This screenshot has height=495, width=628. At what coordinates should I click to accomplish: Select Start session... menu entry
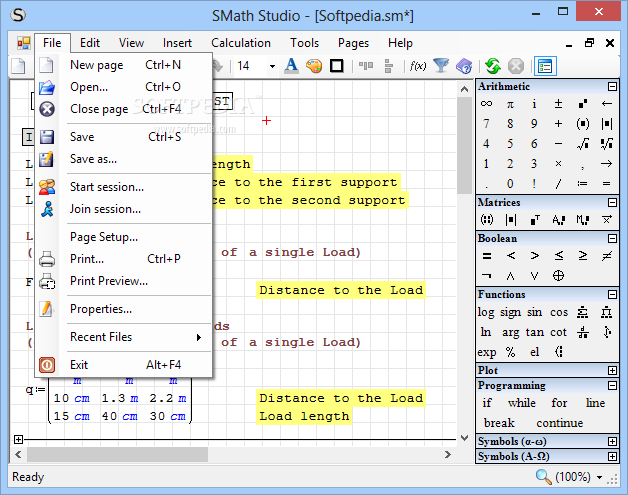pyautogui.click(x=123, y=187)
